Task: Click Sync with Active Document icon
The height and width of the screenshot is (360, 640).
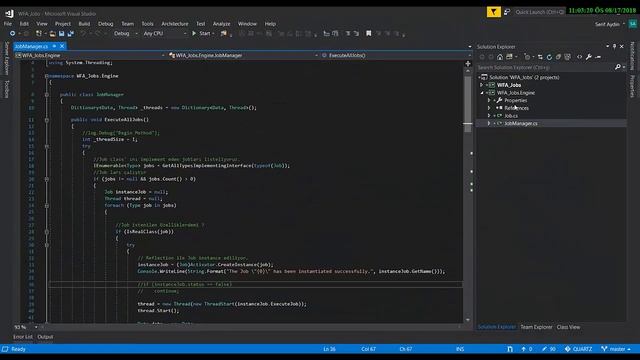Action: pos(540,57)
